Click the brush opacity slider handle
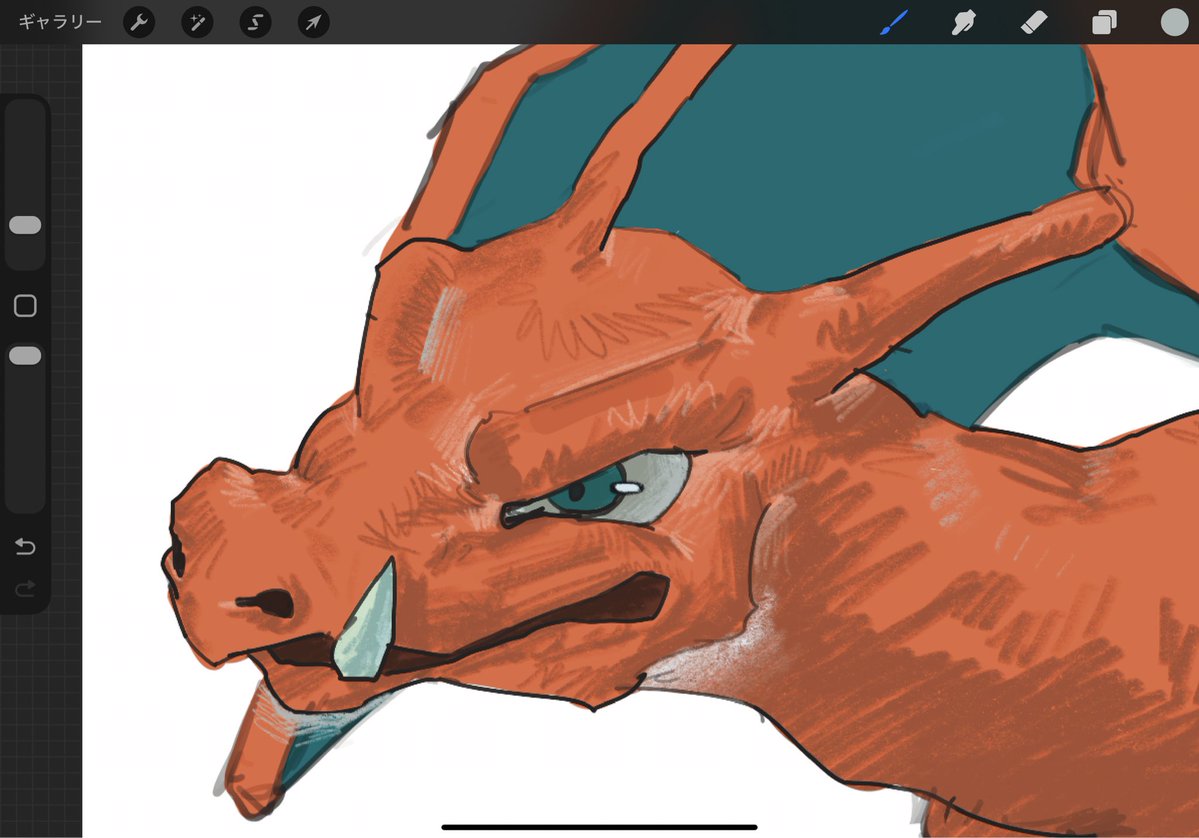 coord(25,356)
